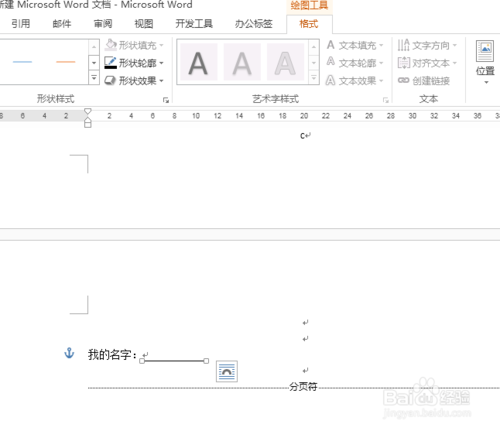This screenshot has width=500, height=431.
Task: Choose the orange line shape style
Action: tap(66, 62)
